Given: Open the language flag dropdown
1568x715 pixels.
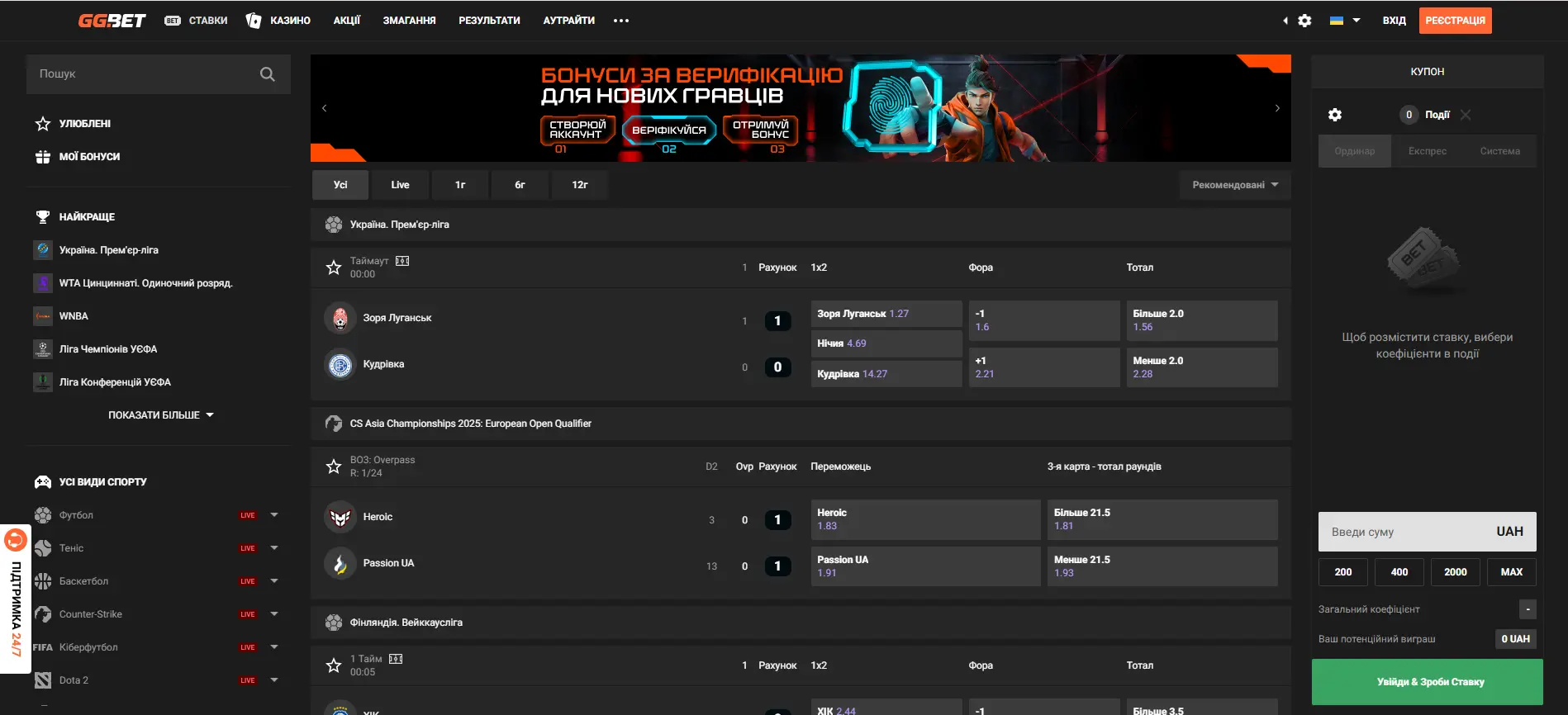Looking at the screenshot, I should pos(1345,21).
